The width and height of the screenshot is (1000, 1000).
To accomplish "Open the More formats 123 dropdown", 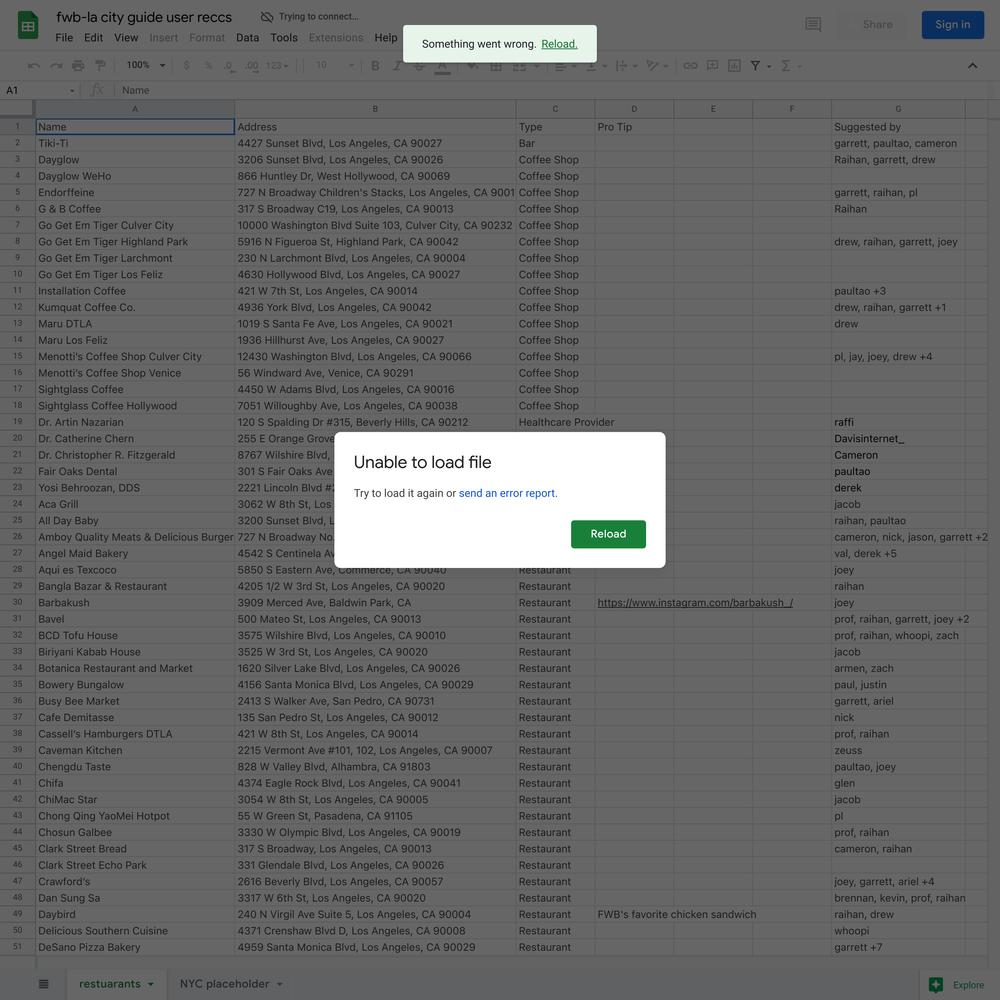I will coord(277,66).
